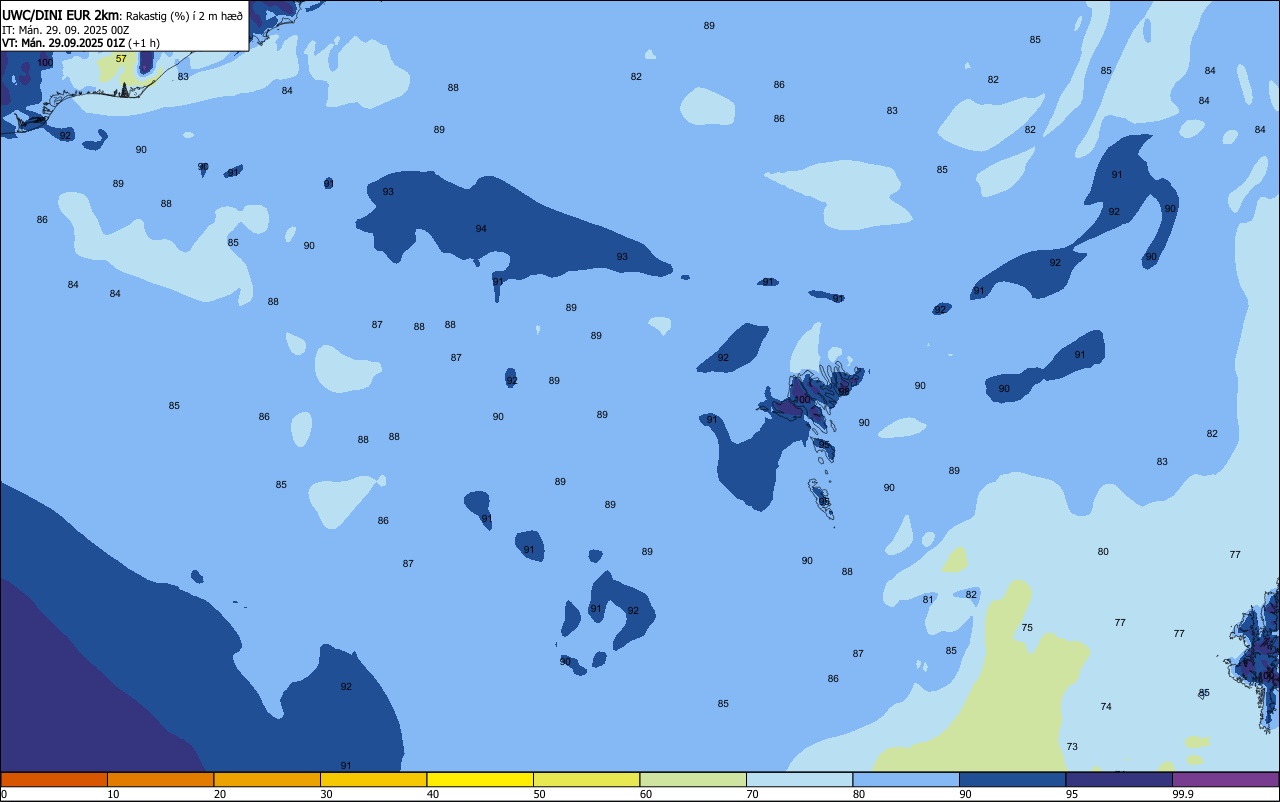This screenshot has width=1280, height=802.
Task: Click the legend tick label '30'
Action: point(327,794)
